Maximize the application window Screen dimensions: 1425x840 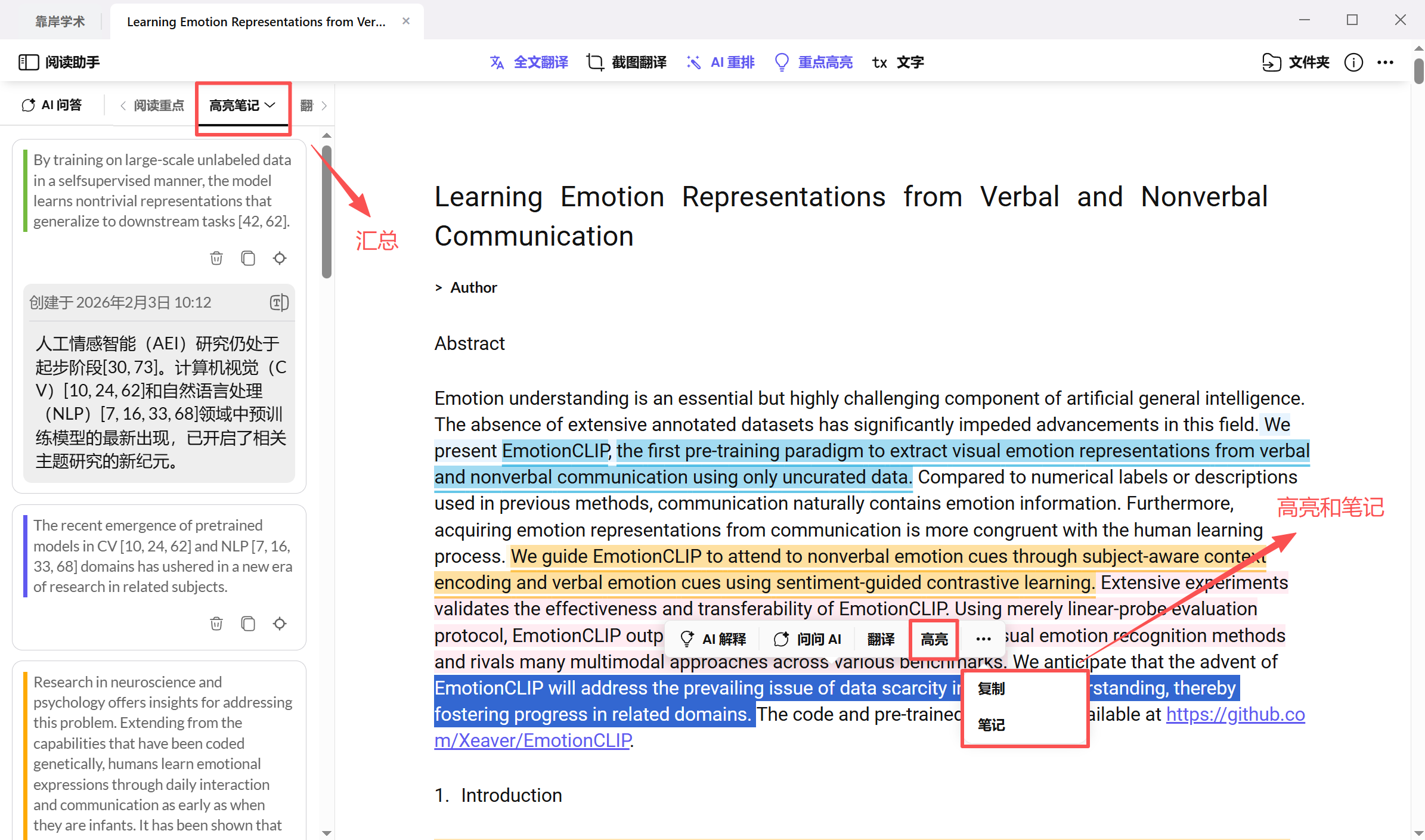(1352, 20)
